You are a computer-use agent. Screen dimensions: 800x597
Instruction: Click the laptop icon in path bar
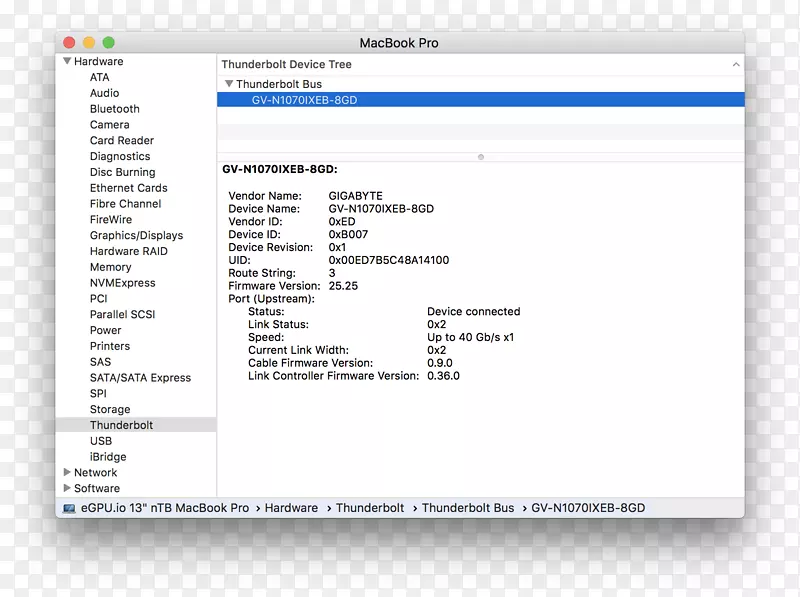(x=69, y=508)
